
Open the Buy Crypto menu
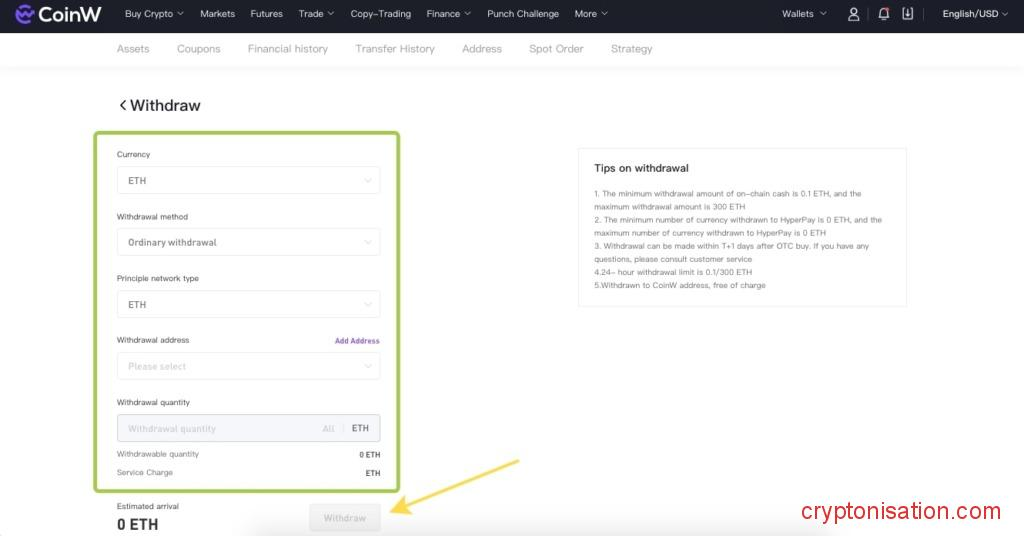pyautogui.click(x=154, y=14)
